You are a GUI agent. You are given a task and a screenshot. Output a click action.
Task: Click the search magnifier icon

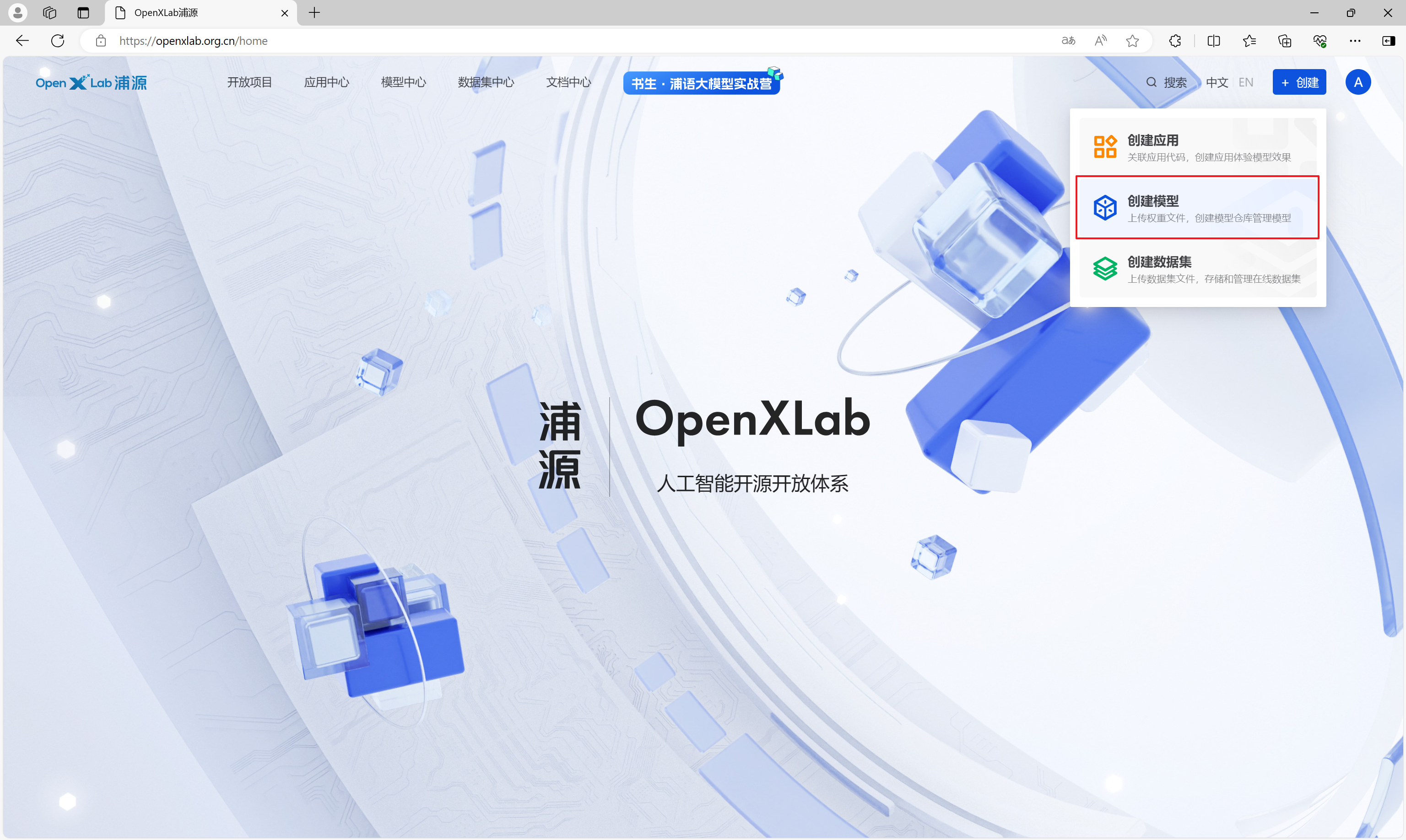1151,83
